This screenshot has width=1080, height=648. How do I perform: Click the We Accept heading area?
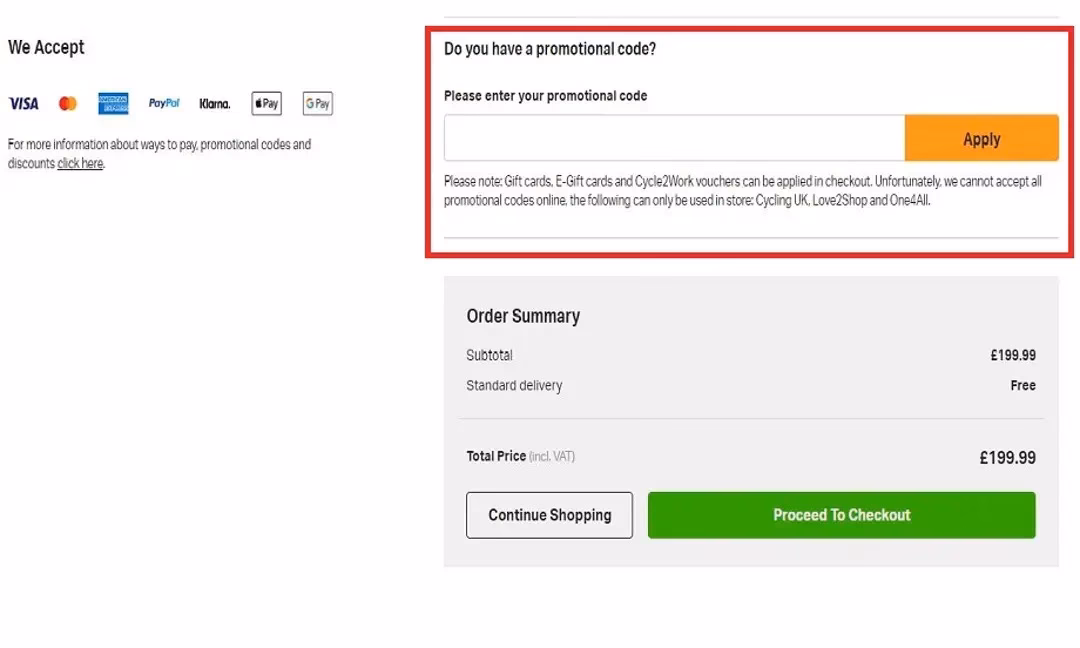pyautogui.click(x=46, y=46)
